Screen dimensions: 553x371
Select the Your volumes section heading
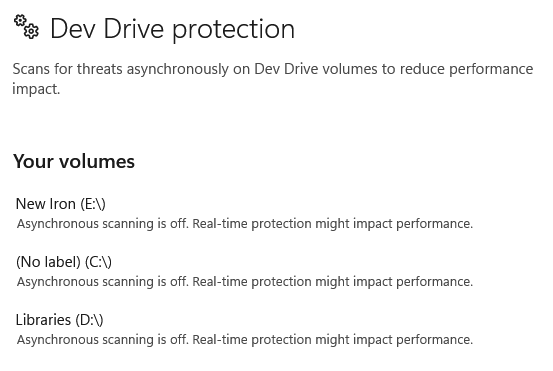tap(74, 162)
